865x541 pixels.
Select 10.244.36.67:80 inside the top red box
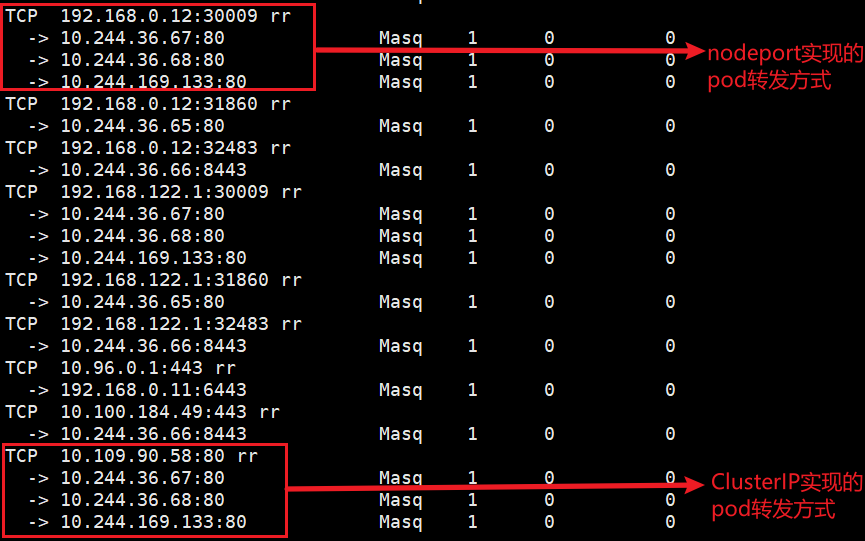tap(142, 38)
